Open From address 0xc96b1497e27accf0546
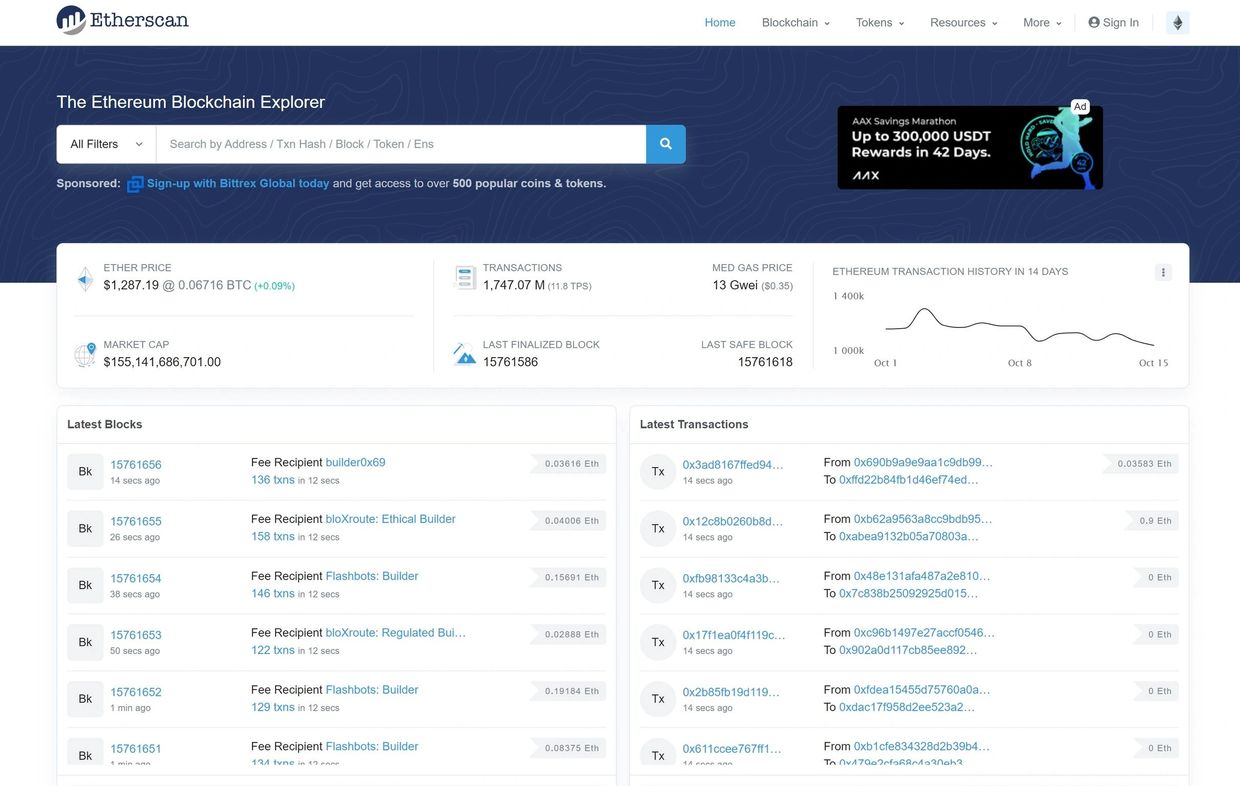This screenshot has height=786, width=1240. tap(924, 633)
